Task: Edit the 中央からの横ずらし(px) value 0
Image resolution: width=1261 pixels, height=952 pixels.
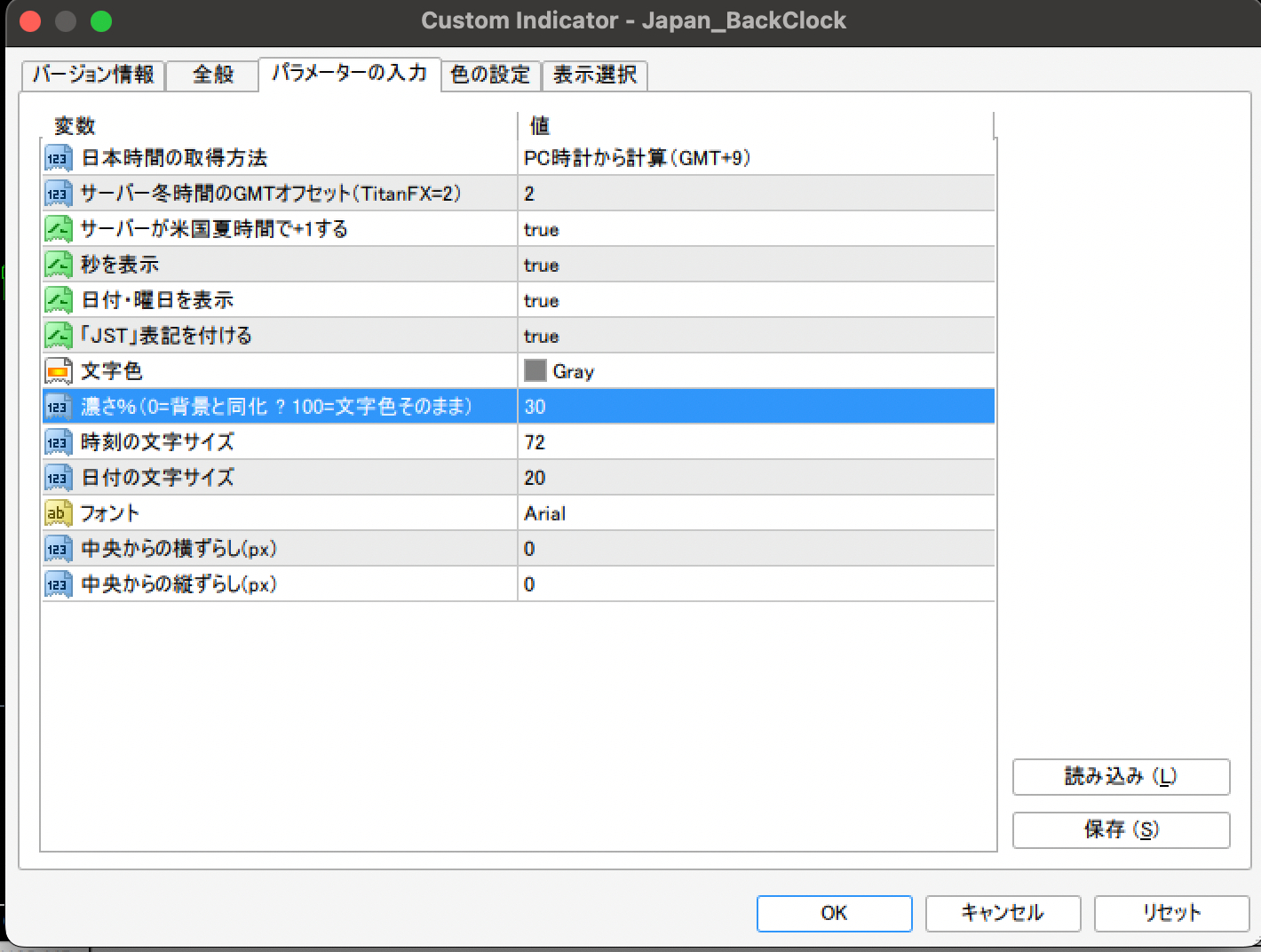Action: point(756,549)
